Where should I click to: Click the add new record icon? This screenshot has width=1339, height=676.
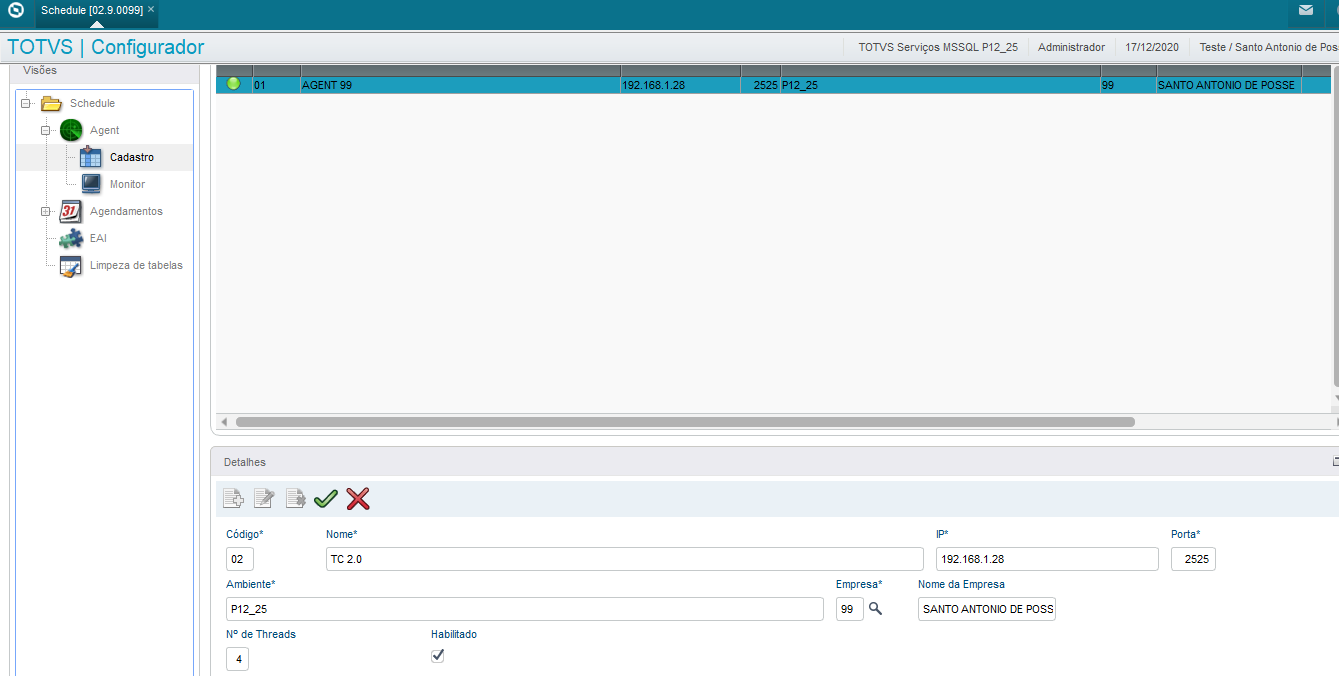pos(233,498)
